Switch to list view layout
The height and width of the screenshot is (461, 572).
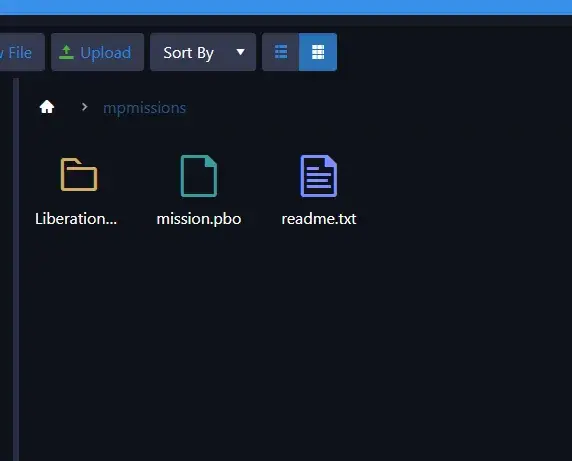[x=281, y=52]
